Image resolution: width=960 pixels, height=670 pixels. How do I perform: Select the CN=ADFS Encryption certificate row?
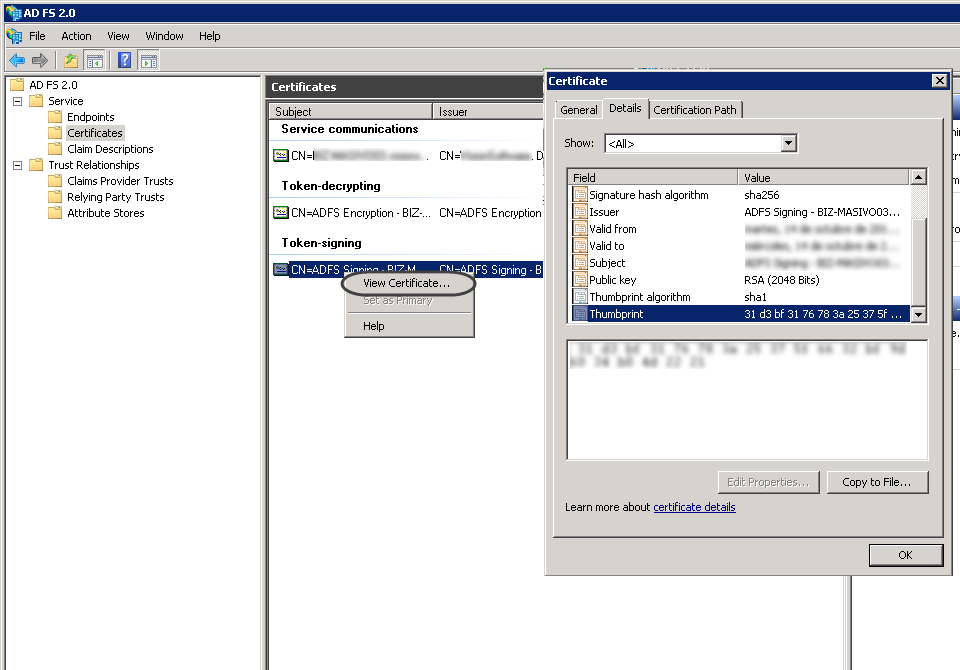(x=407, y=213)
